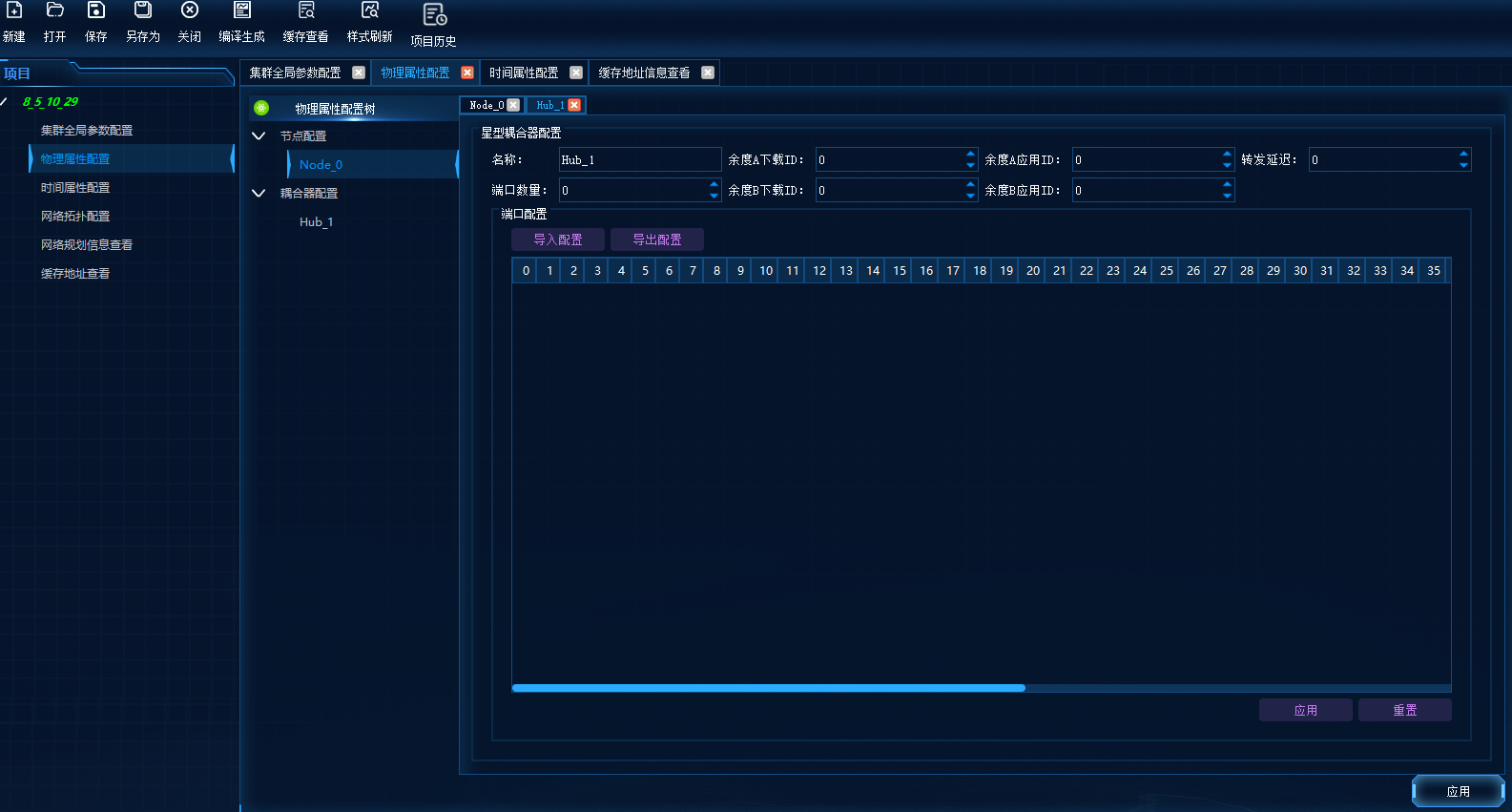Click the 缓存查看 toolbar icon
This screenshot has width=1512, height=812.
point(306,10)
